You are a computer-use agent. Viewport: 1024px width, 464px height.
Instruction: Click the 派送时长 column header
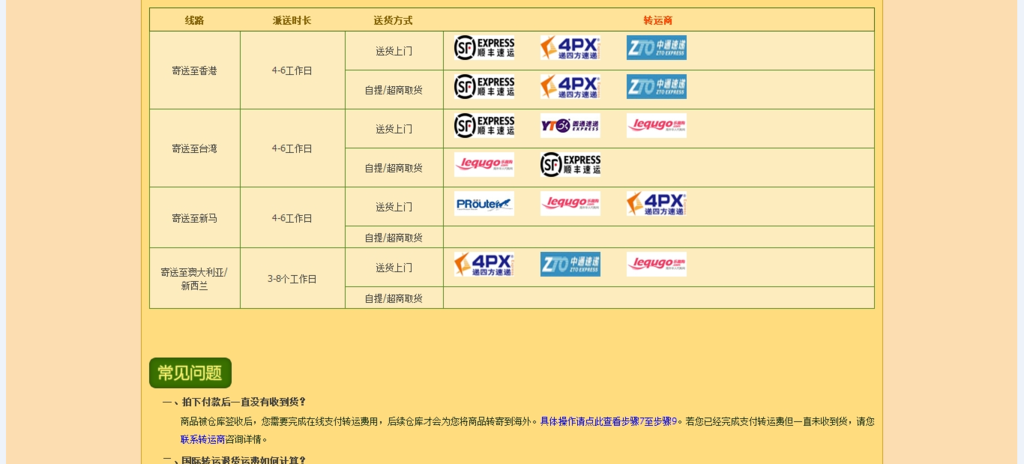(x=292, y=20)
